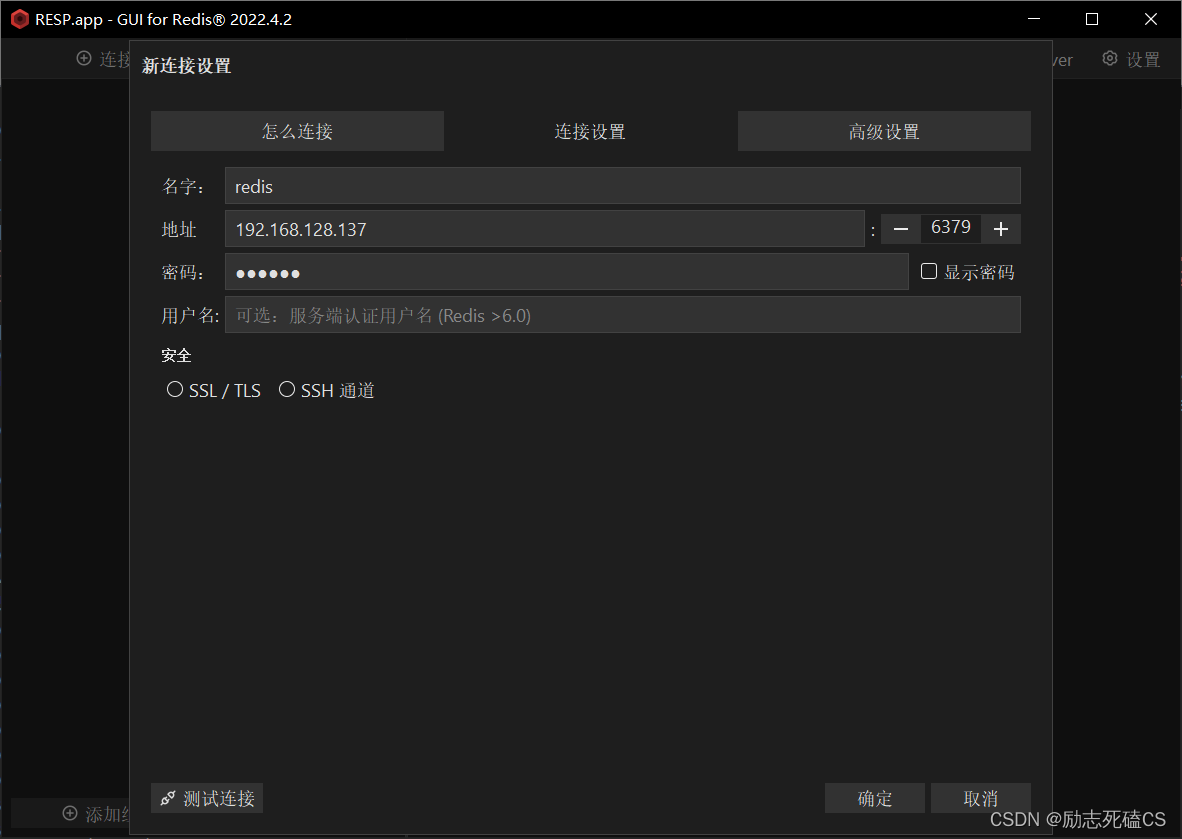Focus the 密码 password field
Image resolution: width=1182 pixels, height=839 pixels.
(566, 272)
